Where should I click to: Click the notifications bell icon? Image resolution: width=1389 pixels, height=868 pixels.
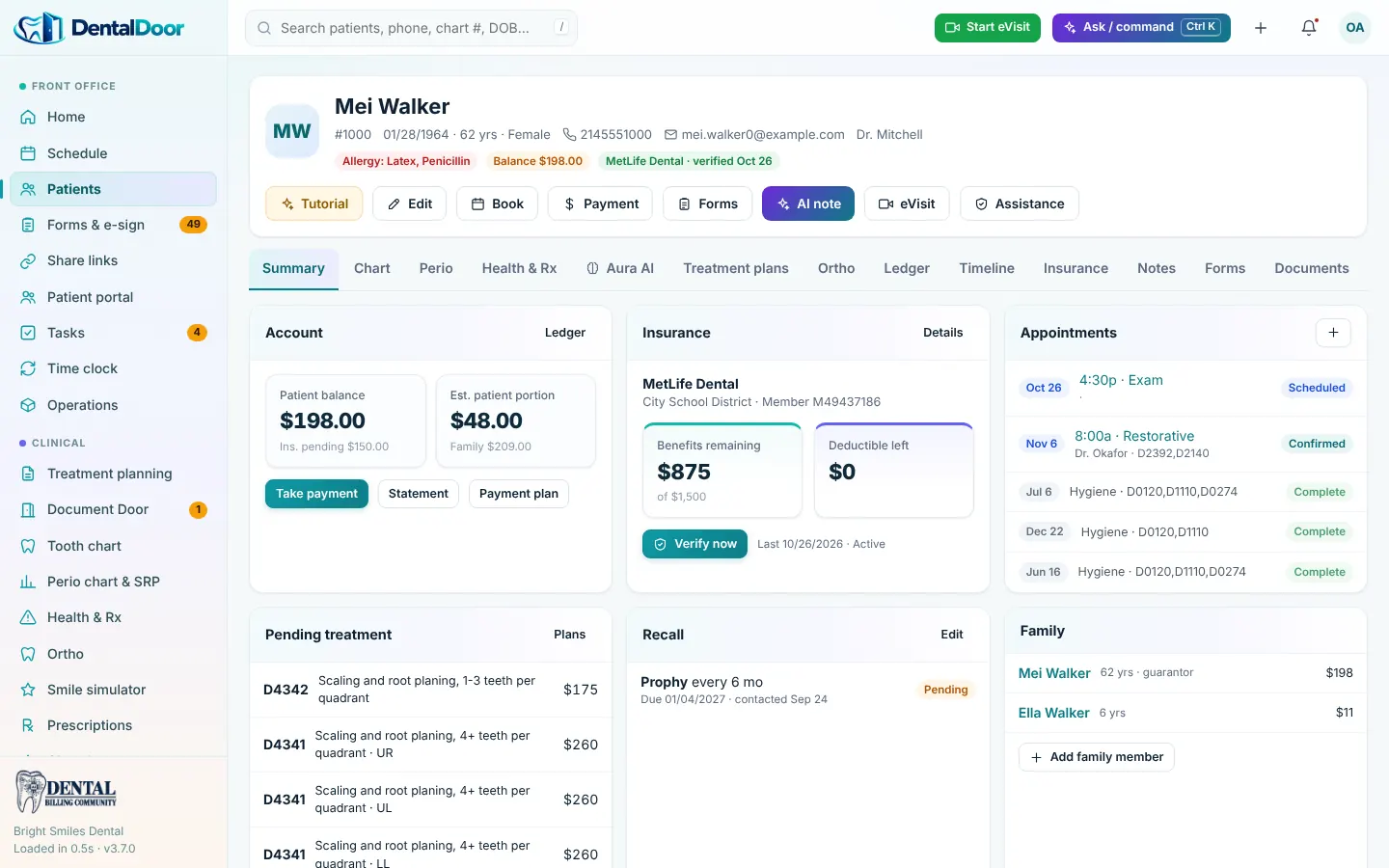point(1309,28)
